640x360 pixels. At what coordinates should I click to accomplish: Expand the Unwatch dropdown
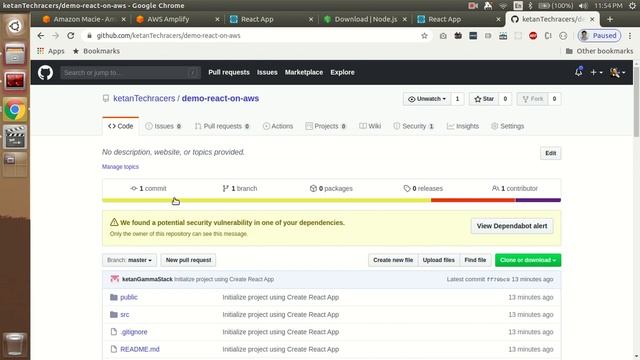[427, 99]
